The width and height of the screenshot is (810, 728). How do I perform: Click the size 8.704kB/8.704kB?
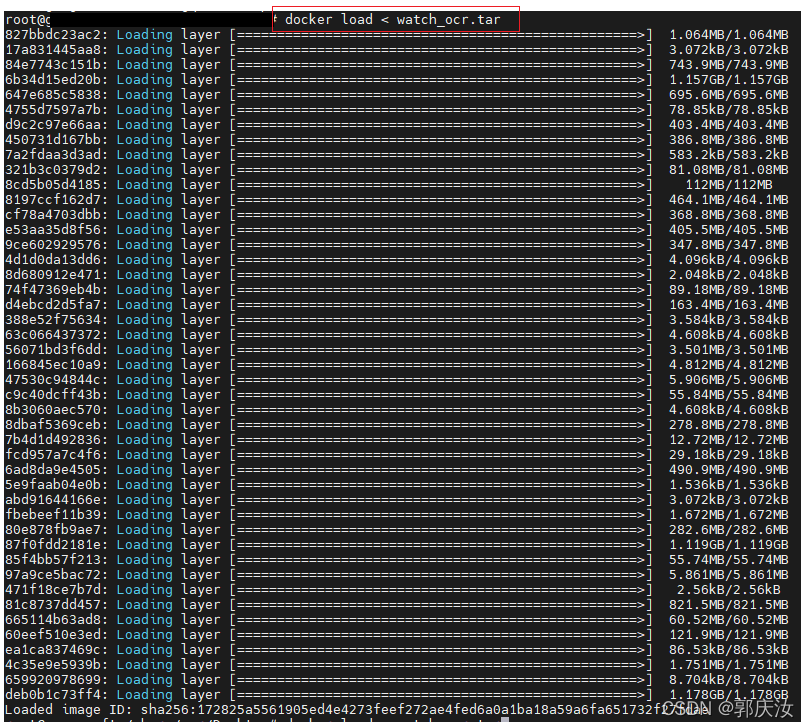pos(729,679)
